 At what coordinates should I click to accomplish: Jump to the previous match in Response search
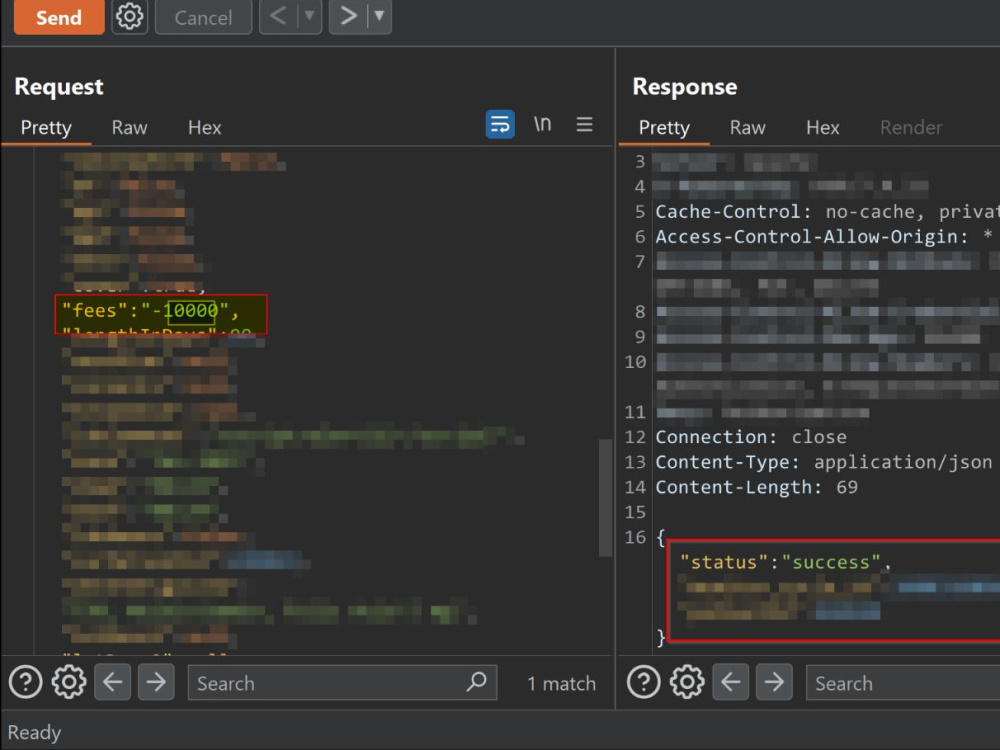[731, 682]
